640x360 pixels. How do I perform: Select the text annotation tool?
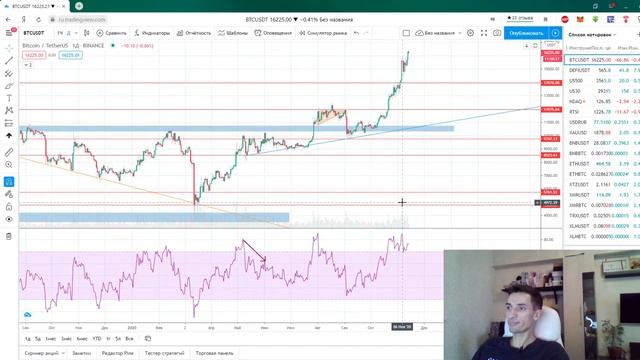tap(9, 98)
